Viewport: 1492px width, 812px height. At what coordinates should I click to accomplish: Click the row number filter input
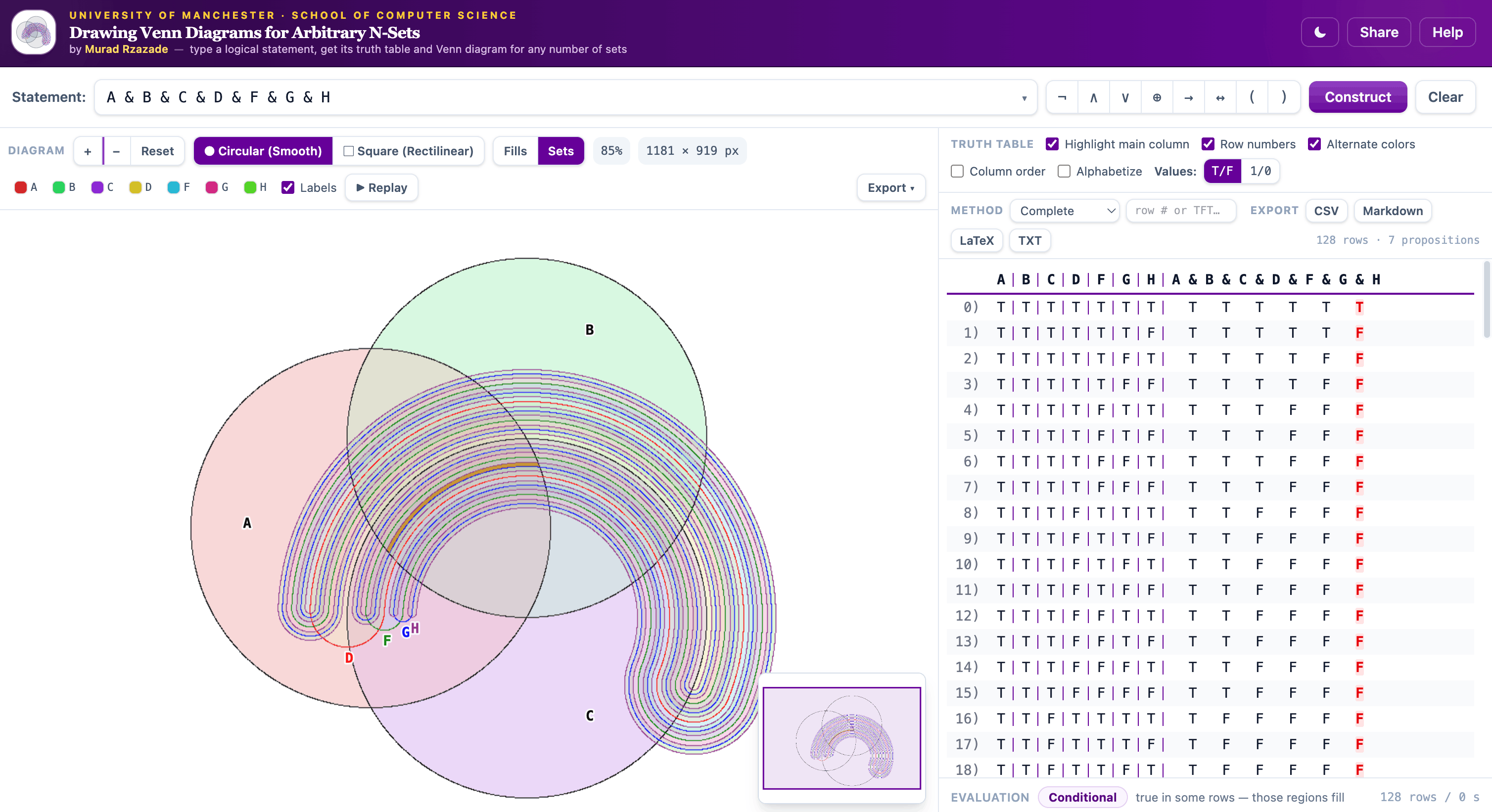1180,211
